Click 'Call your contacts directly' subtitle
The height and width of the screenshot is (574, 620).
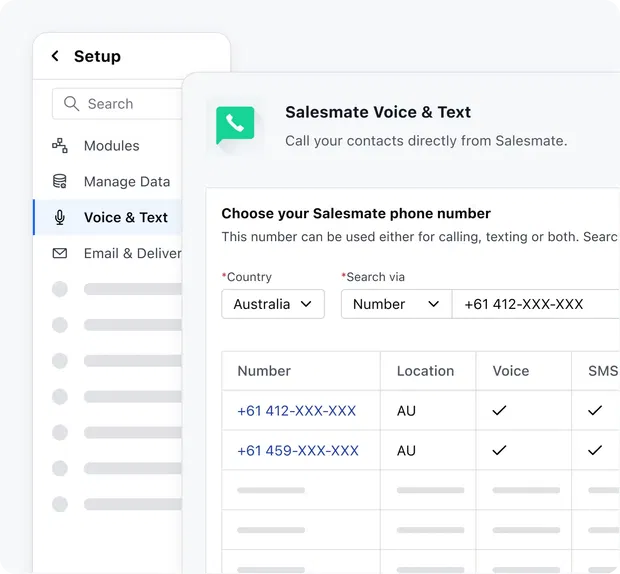coord(426,141)
